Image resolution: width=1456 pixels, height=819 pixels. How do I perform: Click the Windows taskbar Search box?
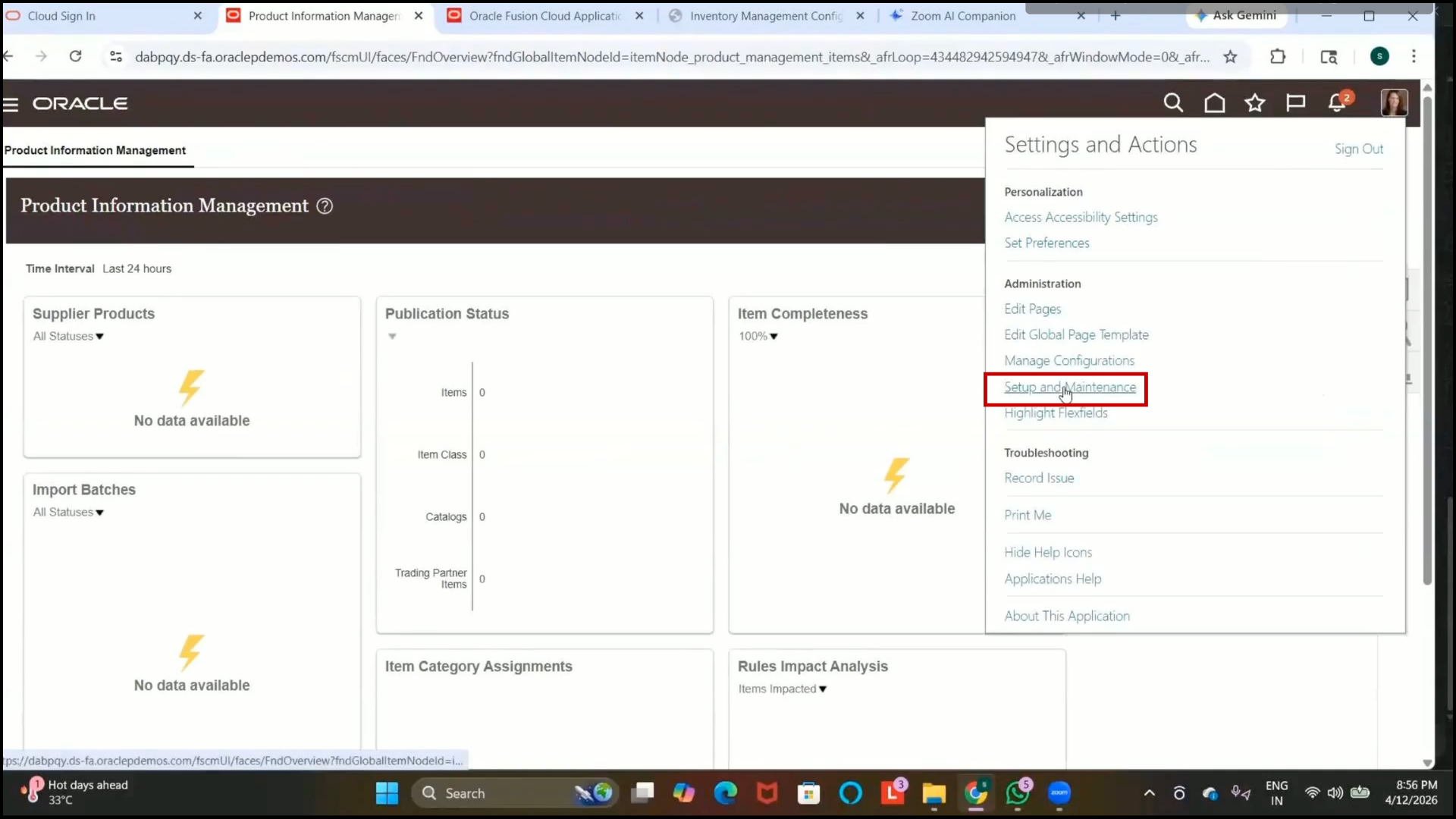[x=514, y=793]
